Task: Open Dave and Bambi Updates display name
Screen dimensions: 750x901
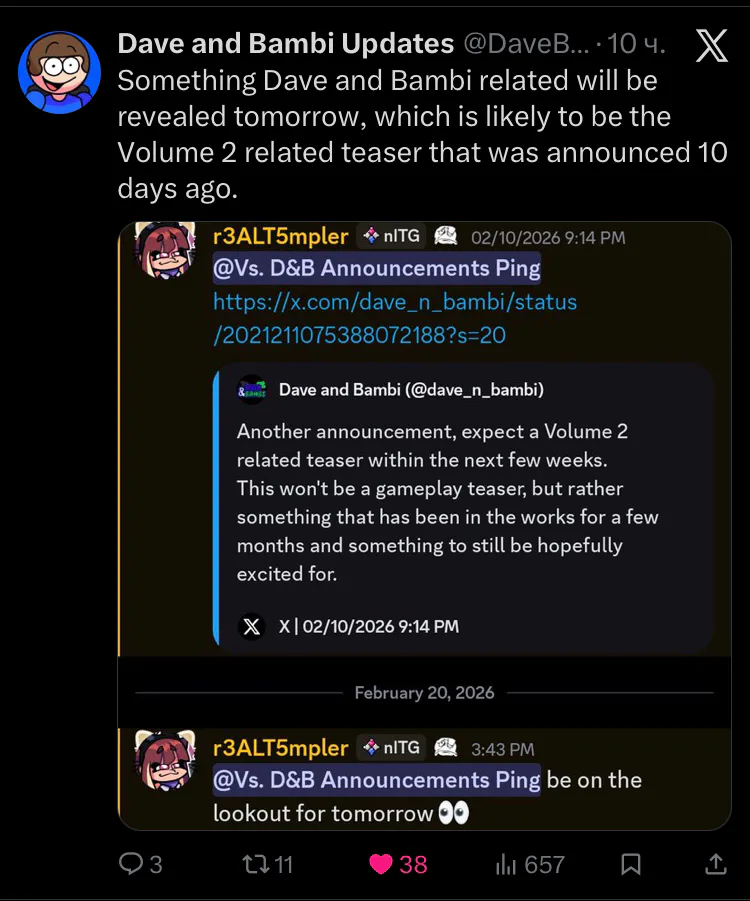Action: coord(286,44)
